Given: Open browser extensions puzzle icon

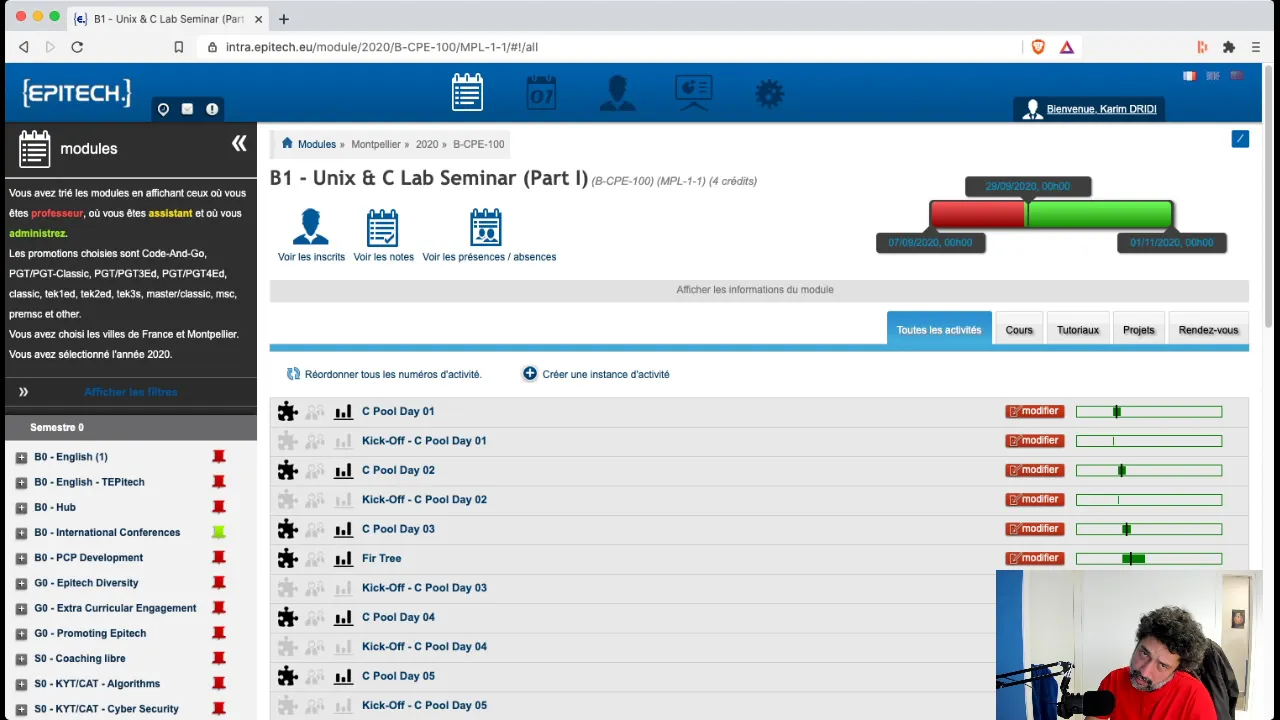Looking at the screenshot, I should click(x=1229, y=47).
